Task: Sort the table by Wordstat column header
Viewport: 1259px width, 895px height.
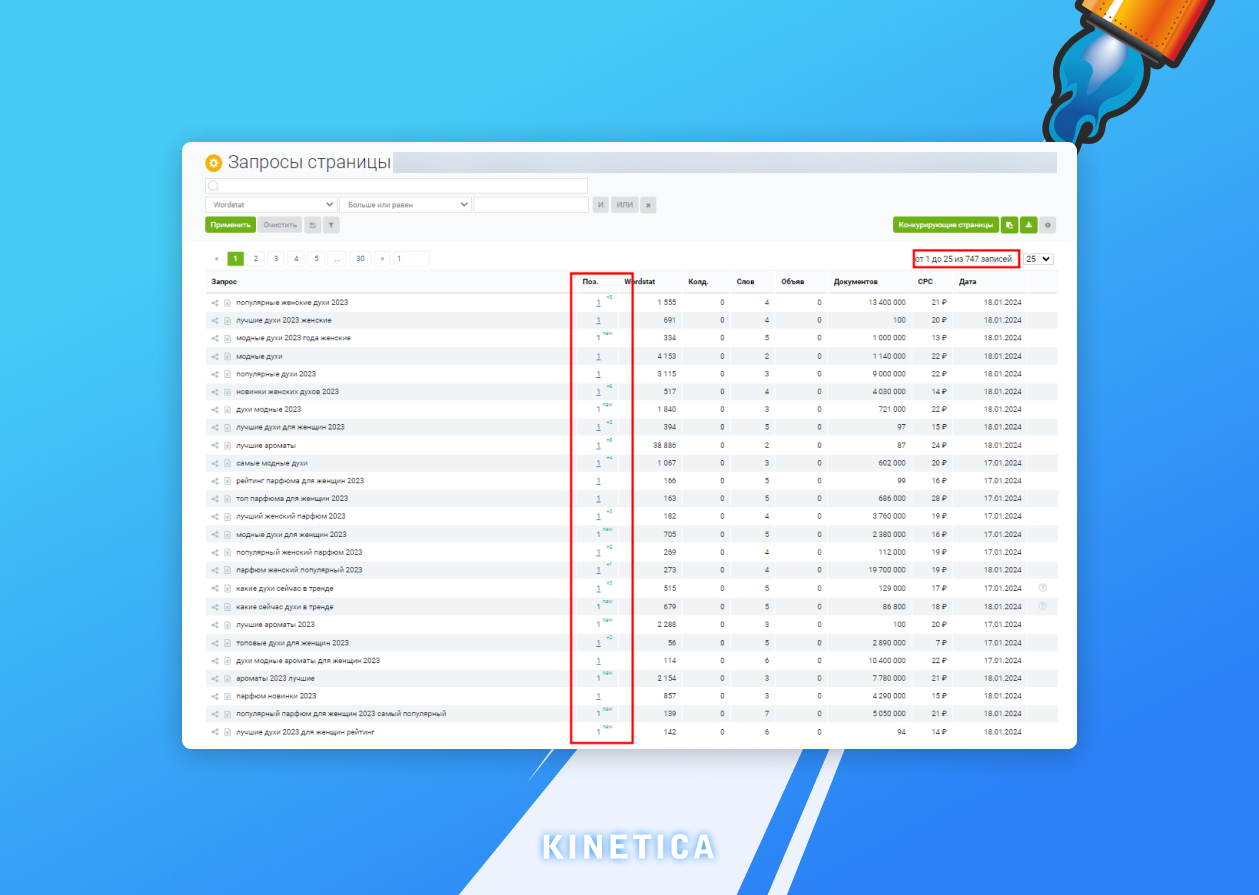Action: coord(640,282)
